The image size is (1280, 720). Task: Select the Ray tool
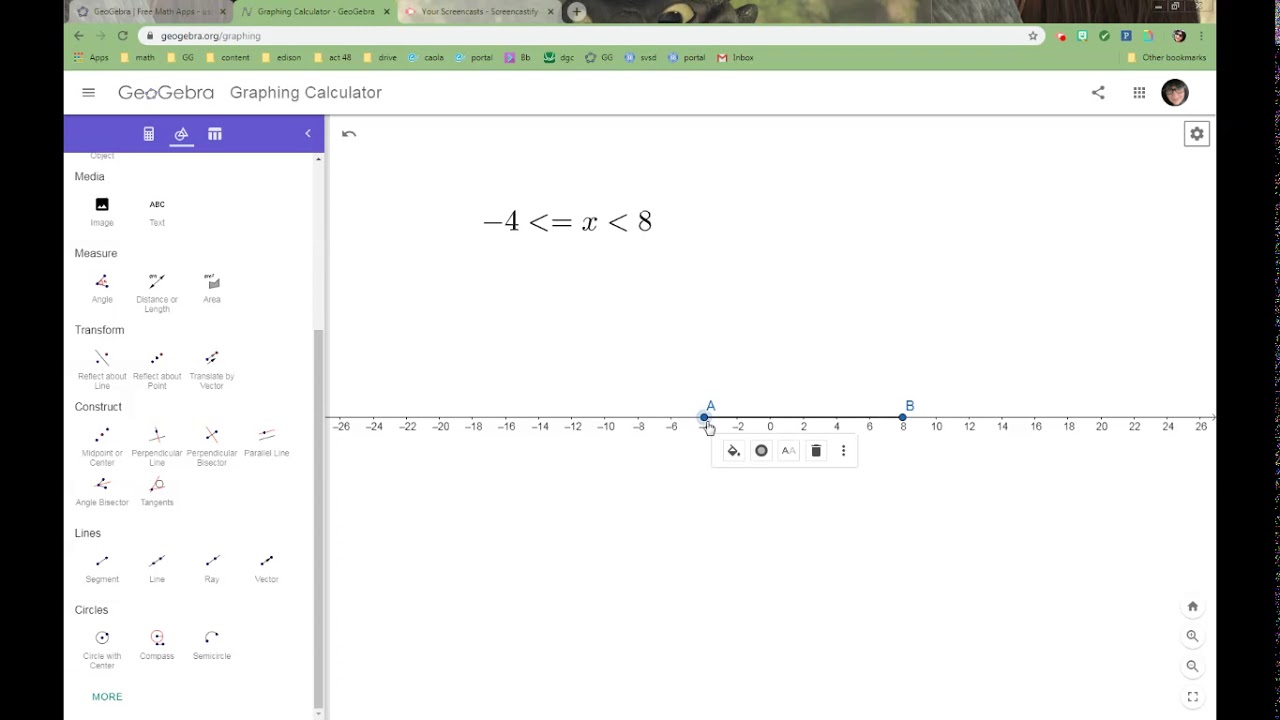pos(212,568)
